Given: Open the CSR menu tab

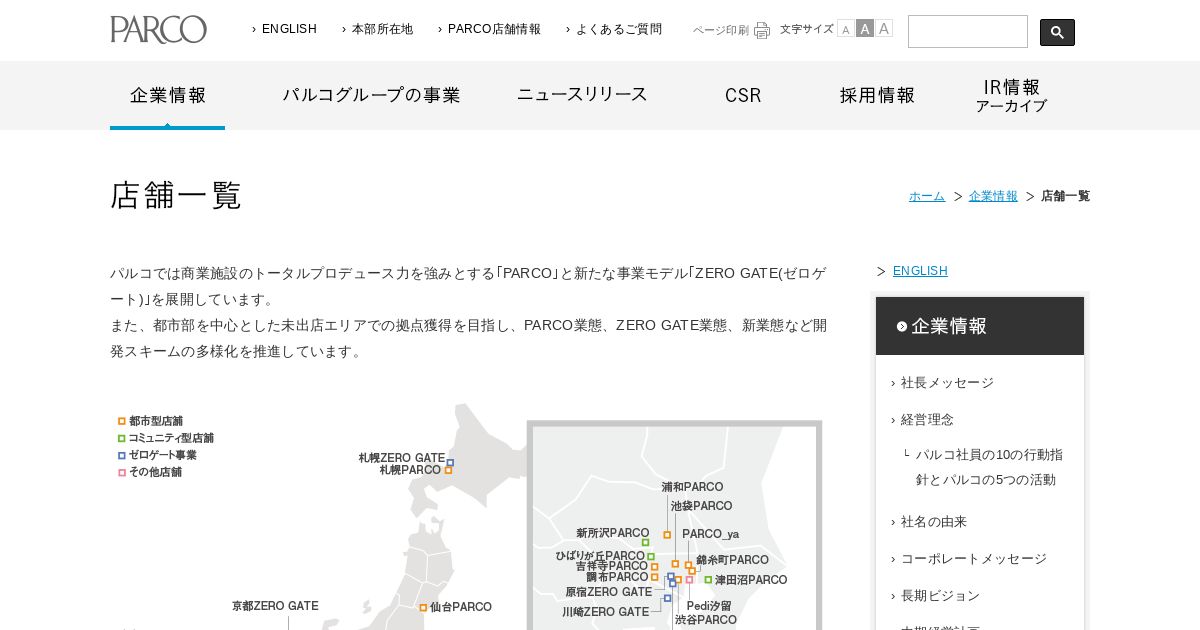Looking at the screenshot, I should click(x=743, y=95).
